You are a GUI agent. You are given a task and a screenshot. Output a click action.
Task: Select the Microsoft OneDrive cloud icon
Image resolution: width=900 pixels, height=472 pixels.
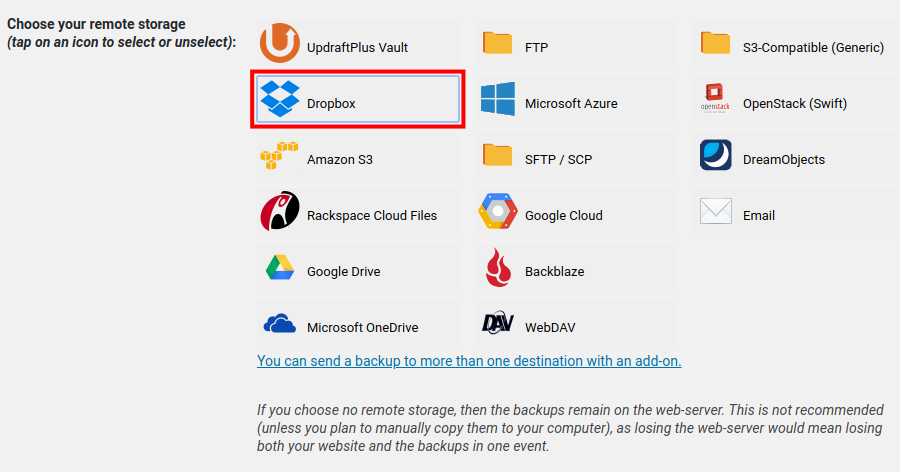279,325
